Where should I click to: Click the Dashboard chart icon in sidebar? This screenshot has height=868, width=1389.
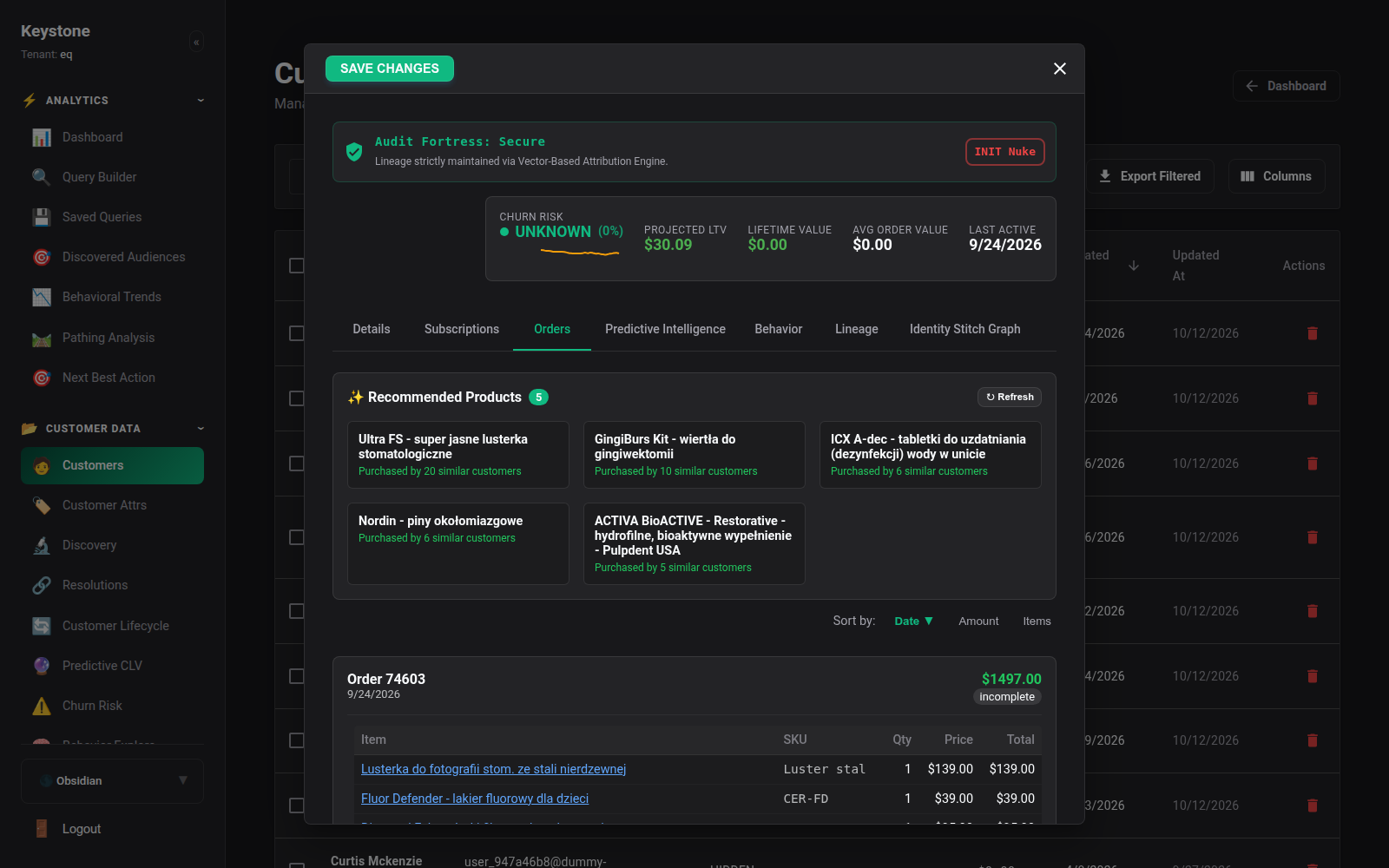[x=42, y=137]
